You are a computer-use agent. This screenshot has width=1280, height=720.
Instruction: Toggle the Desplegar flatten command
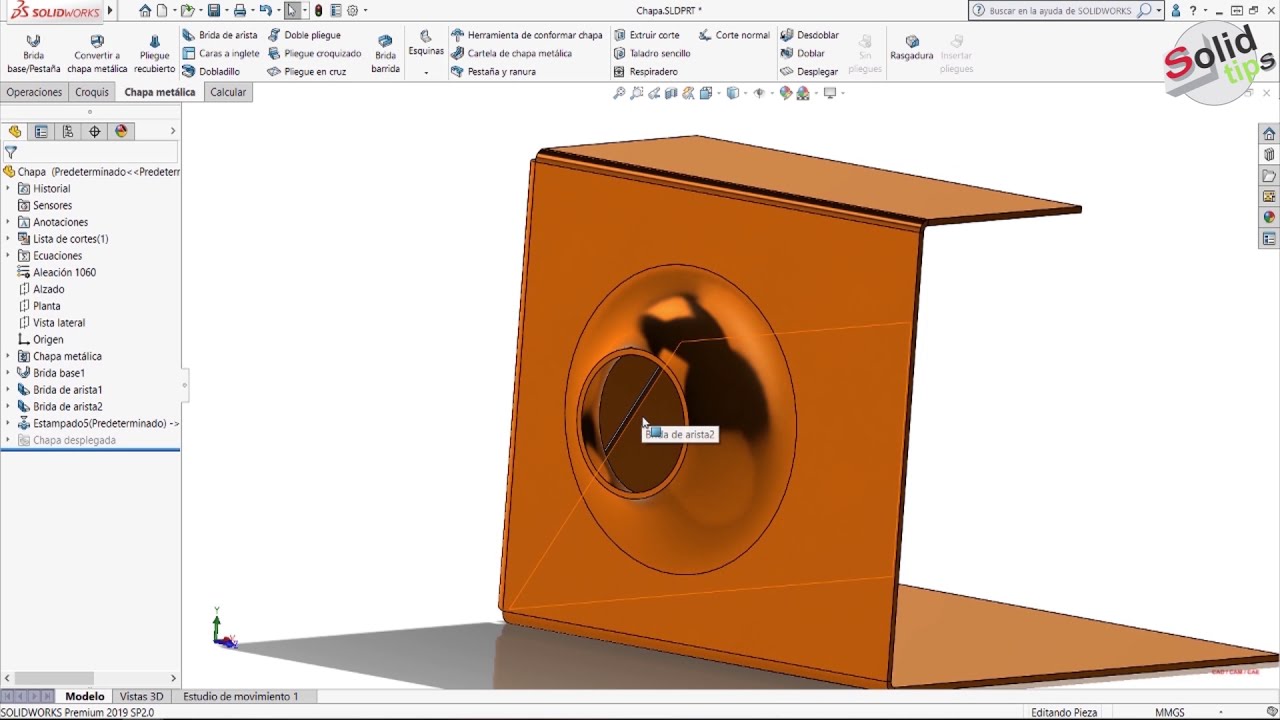tap(809, 72)
